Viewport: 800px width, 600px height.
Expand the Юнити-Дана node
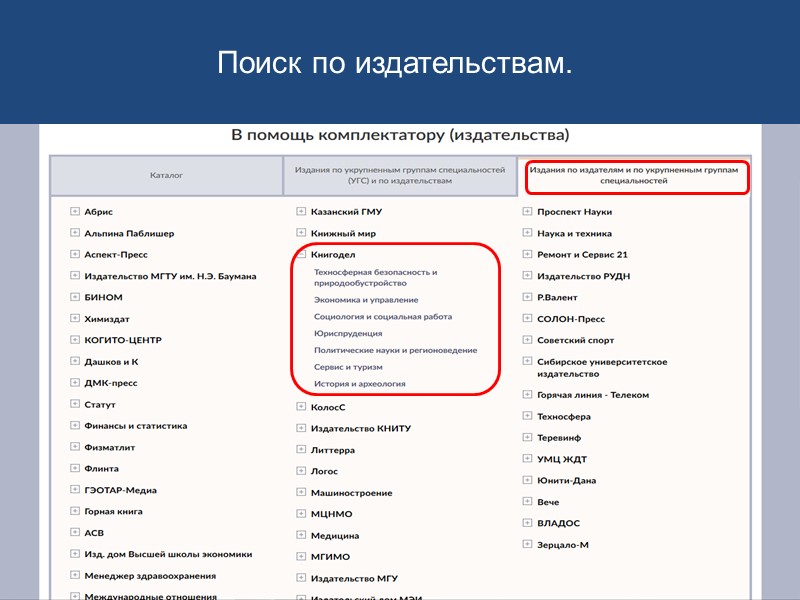click(527, 480)
